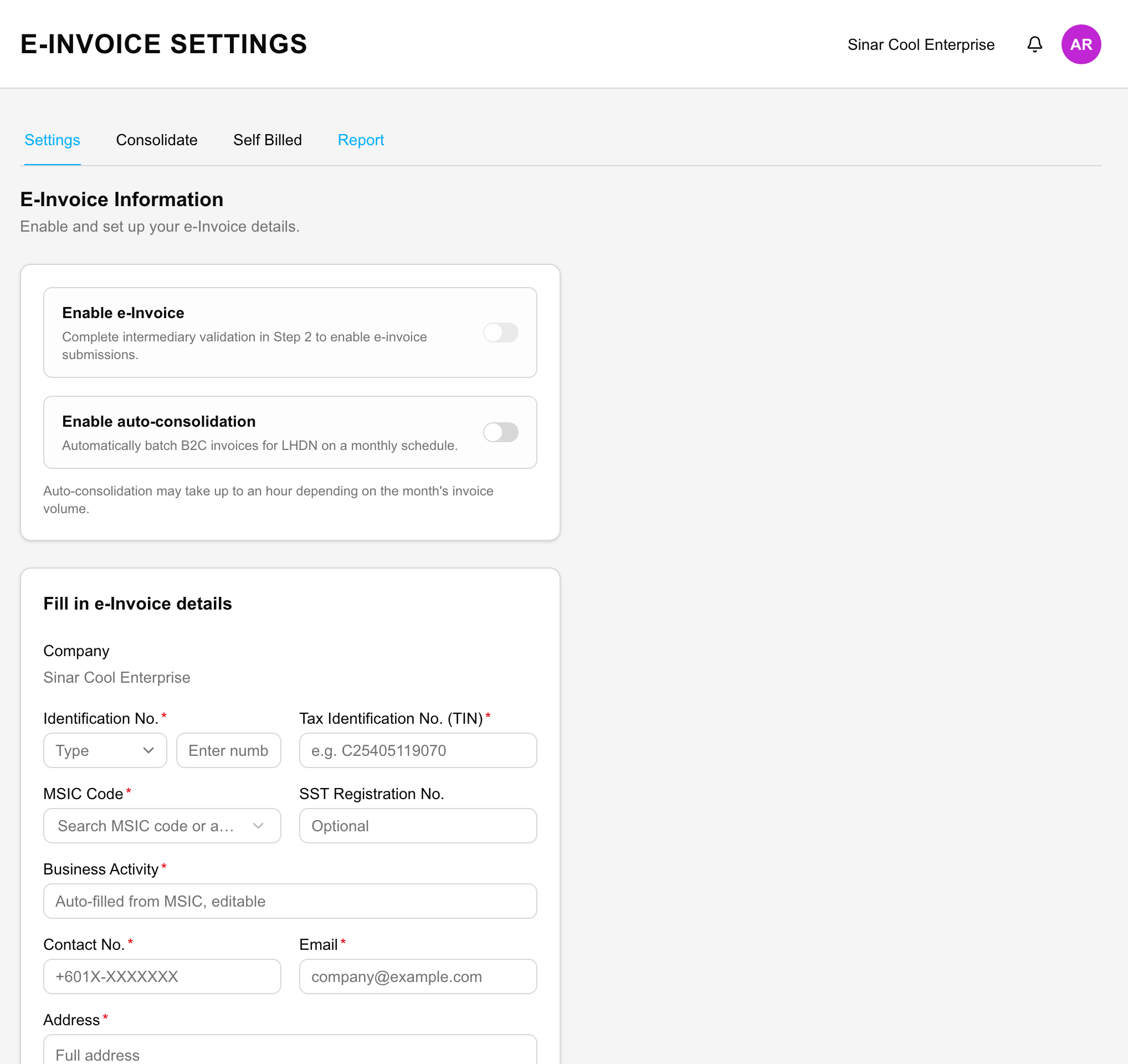Open the Identification Type dropdown
The width and height of the screenshot is (1128, 1064).
pos(105,750)
